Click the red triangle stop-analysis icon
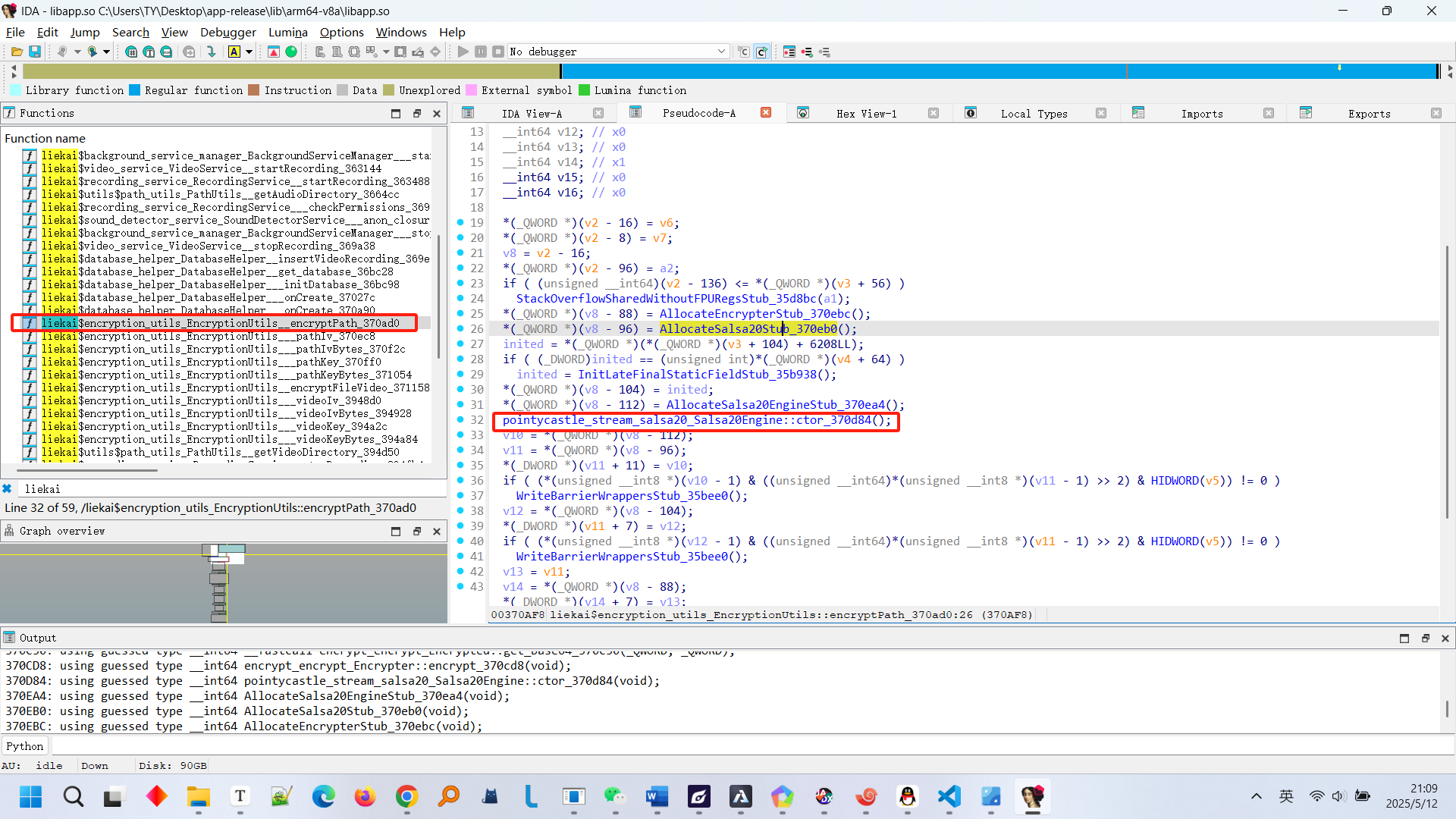This screenshot has height=819, width=1456. click(274, 52)
